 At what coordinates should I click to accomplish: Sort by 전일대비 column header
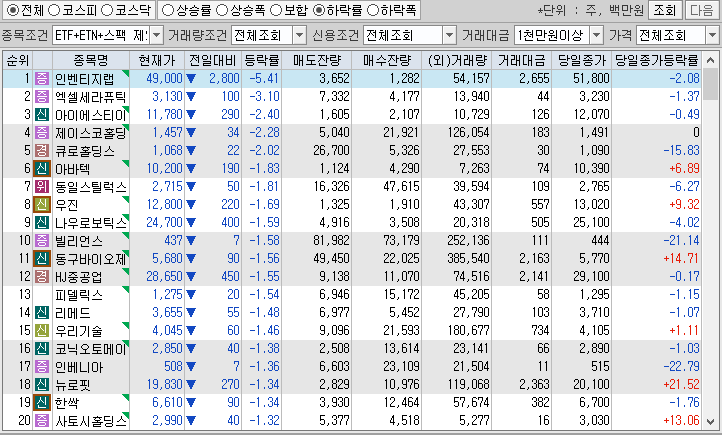pyautogui.click(x=213, y=60)
